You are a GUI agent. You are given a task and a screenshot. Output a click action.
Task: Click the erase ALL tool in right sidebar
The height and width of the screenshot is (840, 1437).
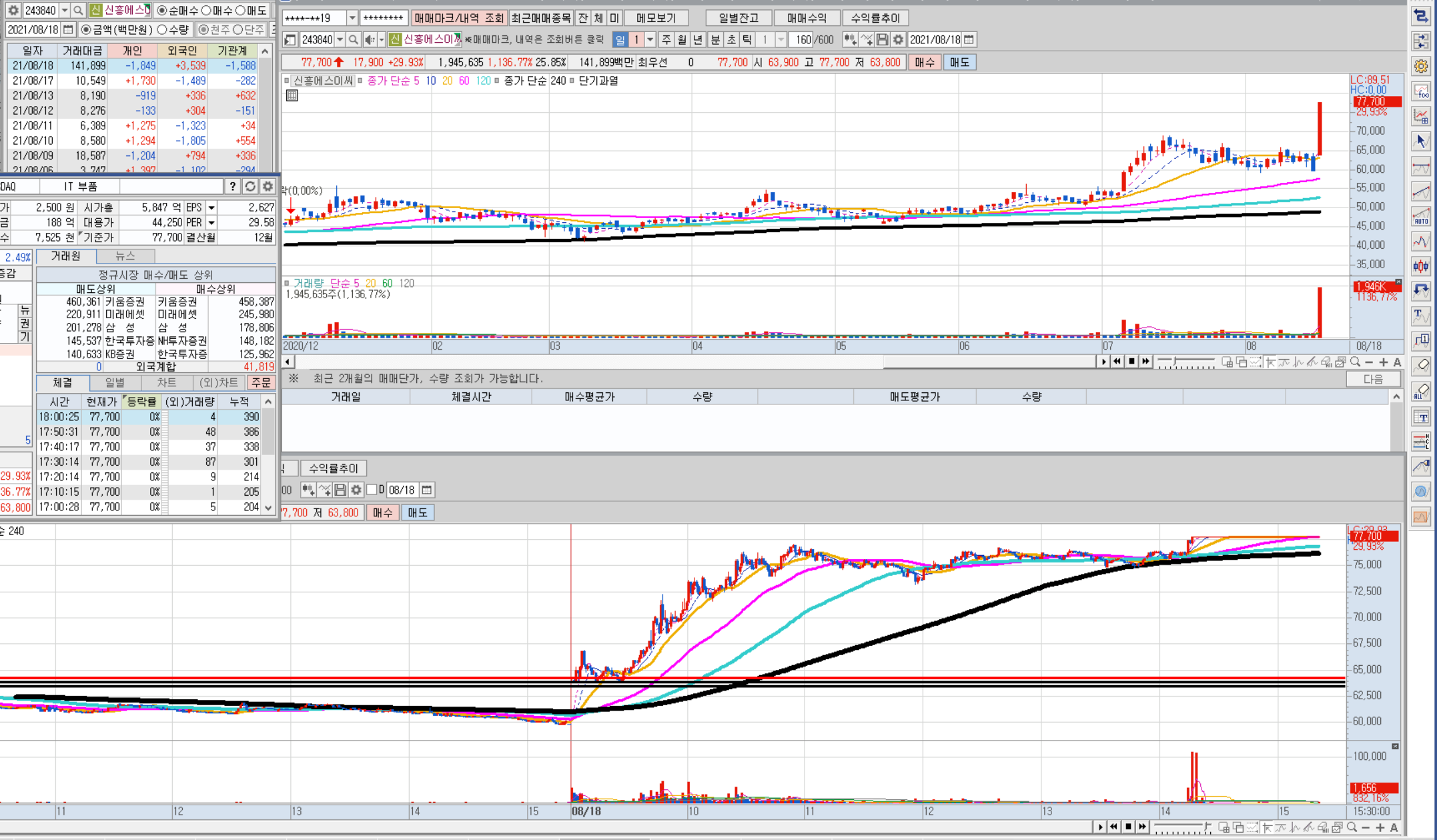pyautogui.click(x=1421, y=391)
